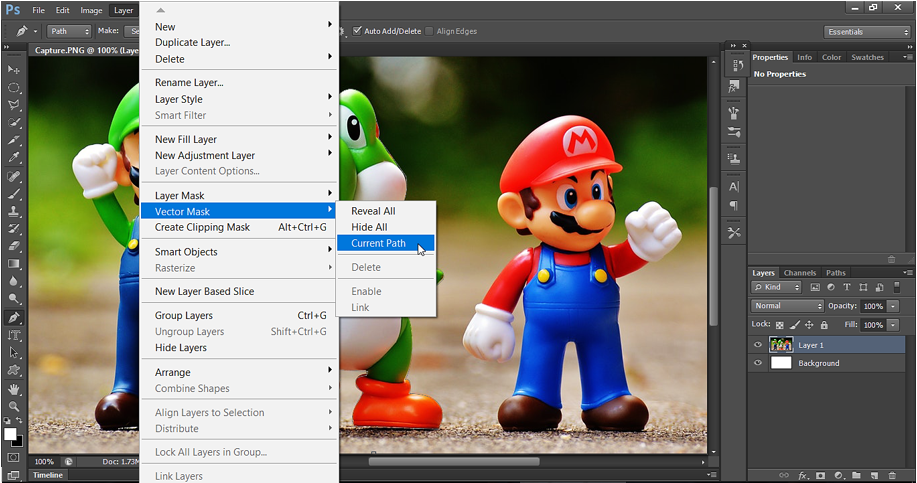The image size is (917, 483).
Task: Switch to the Paths tab
Action: [x=836, y=272]
